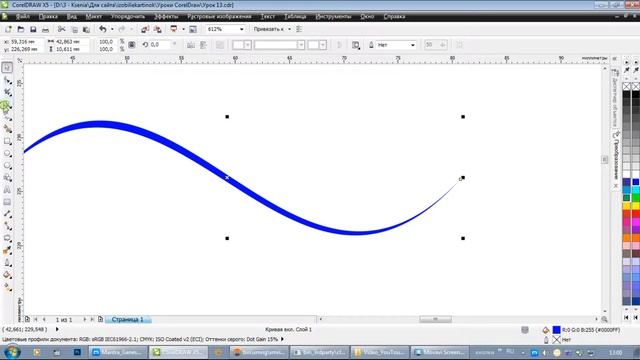Click the zoom navigator icon at canvas corner
Image resolution: width=640 pixels, height=360 pixels.
(x=604, y=319)
